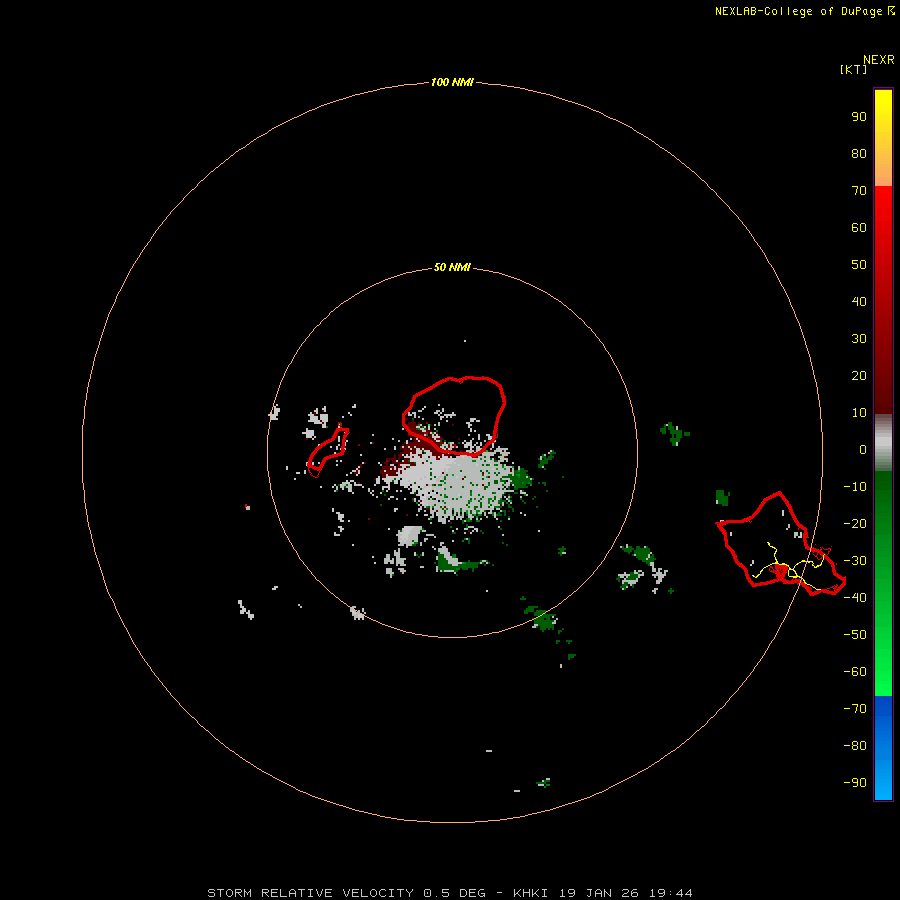Click the 60 knot value on the scale
This screenshot has height=900, width=900.
(x=859, y=227)
